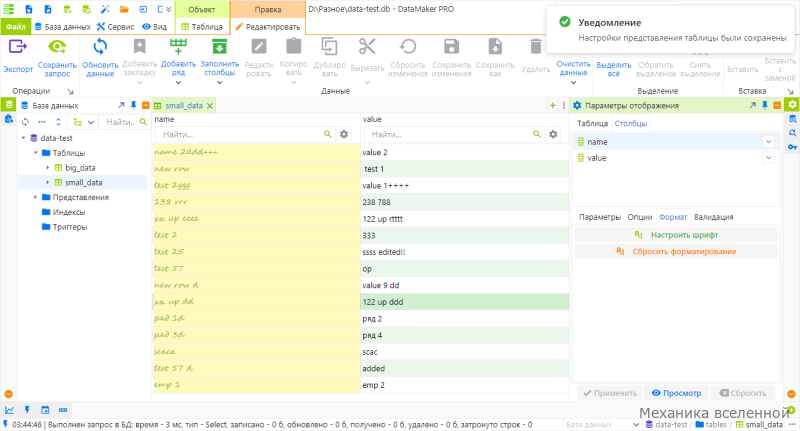Click the magic wand quick access icon

pos(105,9)
